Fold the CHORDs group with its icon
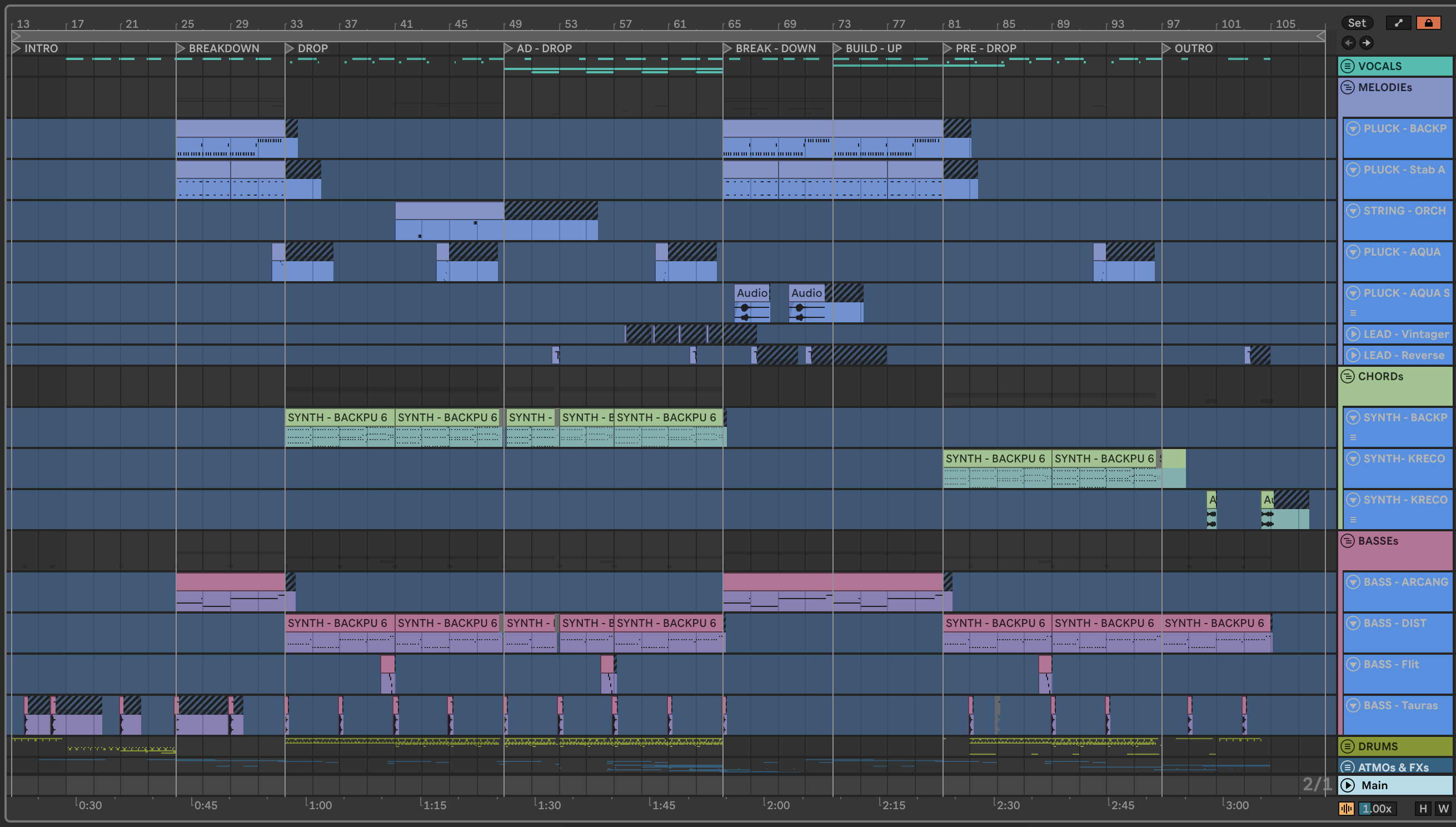 coord(1347,376)
